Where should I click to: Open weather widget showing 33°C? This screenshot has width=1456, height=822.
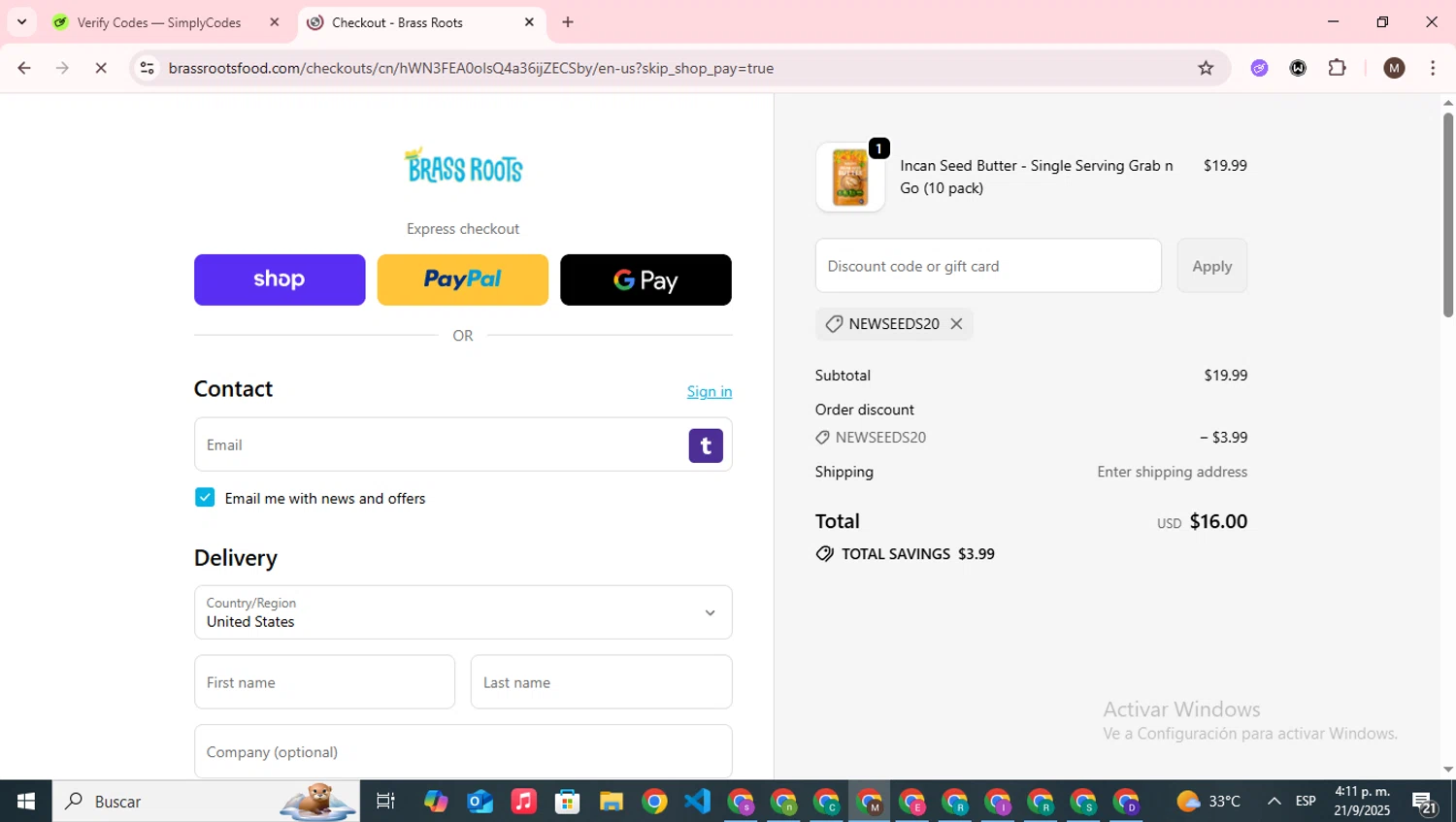pos(1208,802)
